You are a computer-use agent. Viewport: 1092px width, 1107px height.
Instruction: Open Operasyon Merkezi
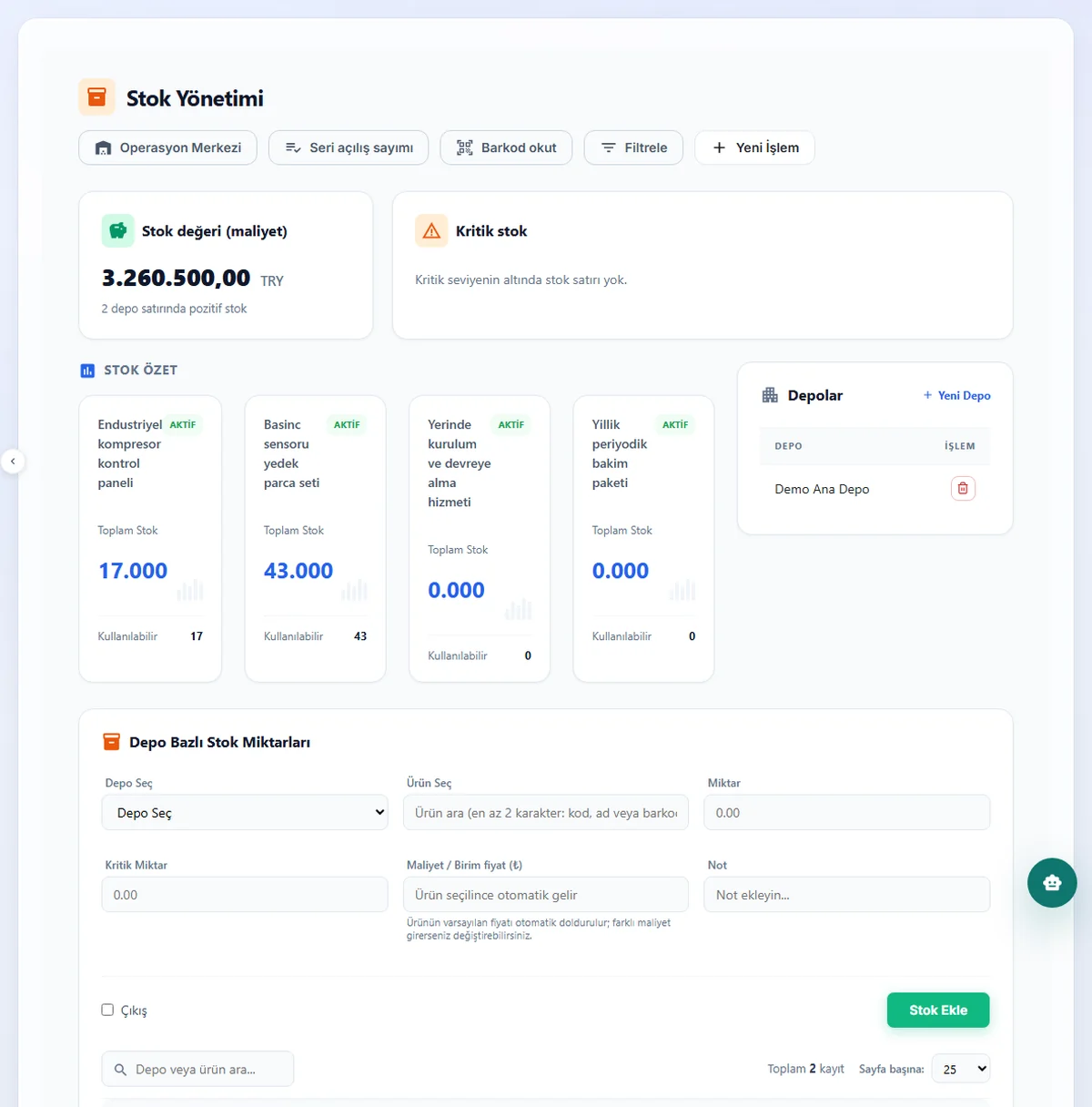(168, 147)
